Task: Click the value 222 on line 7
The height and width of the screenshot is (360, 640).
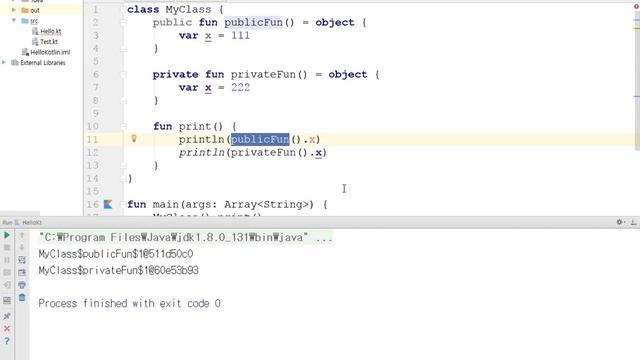Action: [240, 87]
